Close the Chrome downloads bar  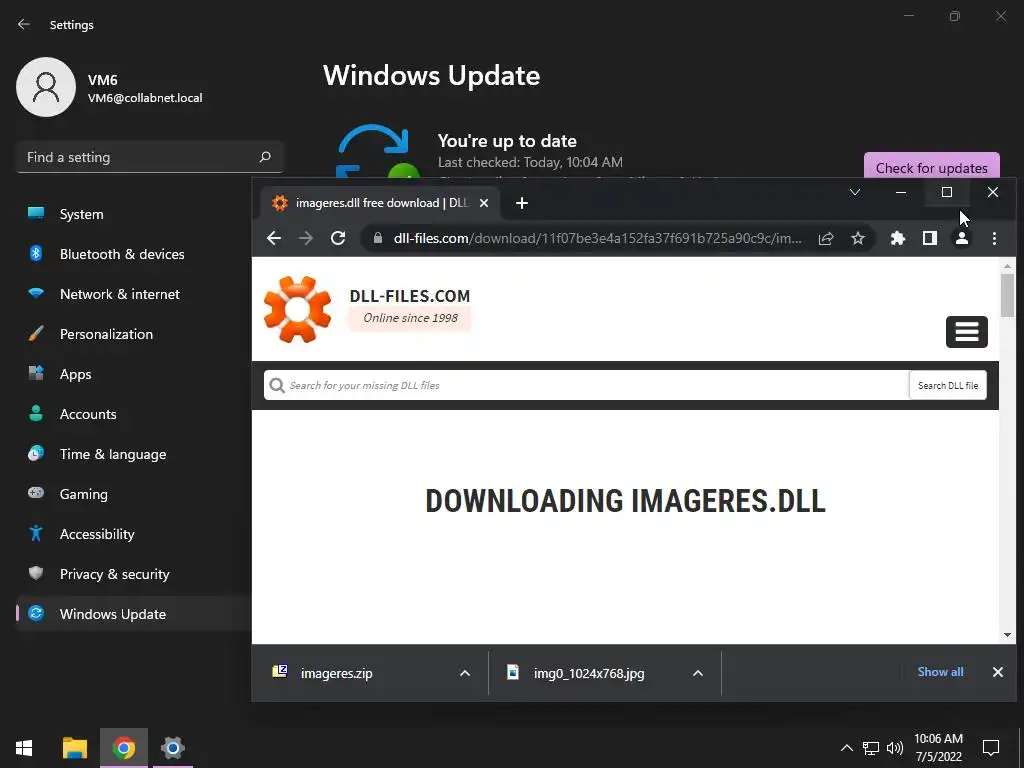pos(998,672)
